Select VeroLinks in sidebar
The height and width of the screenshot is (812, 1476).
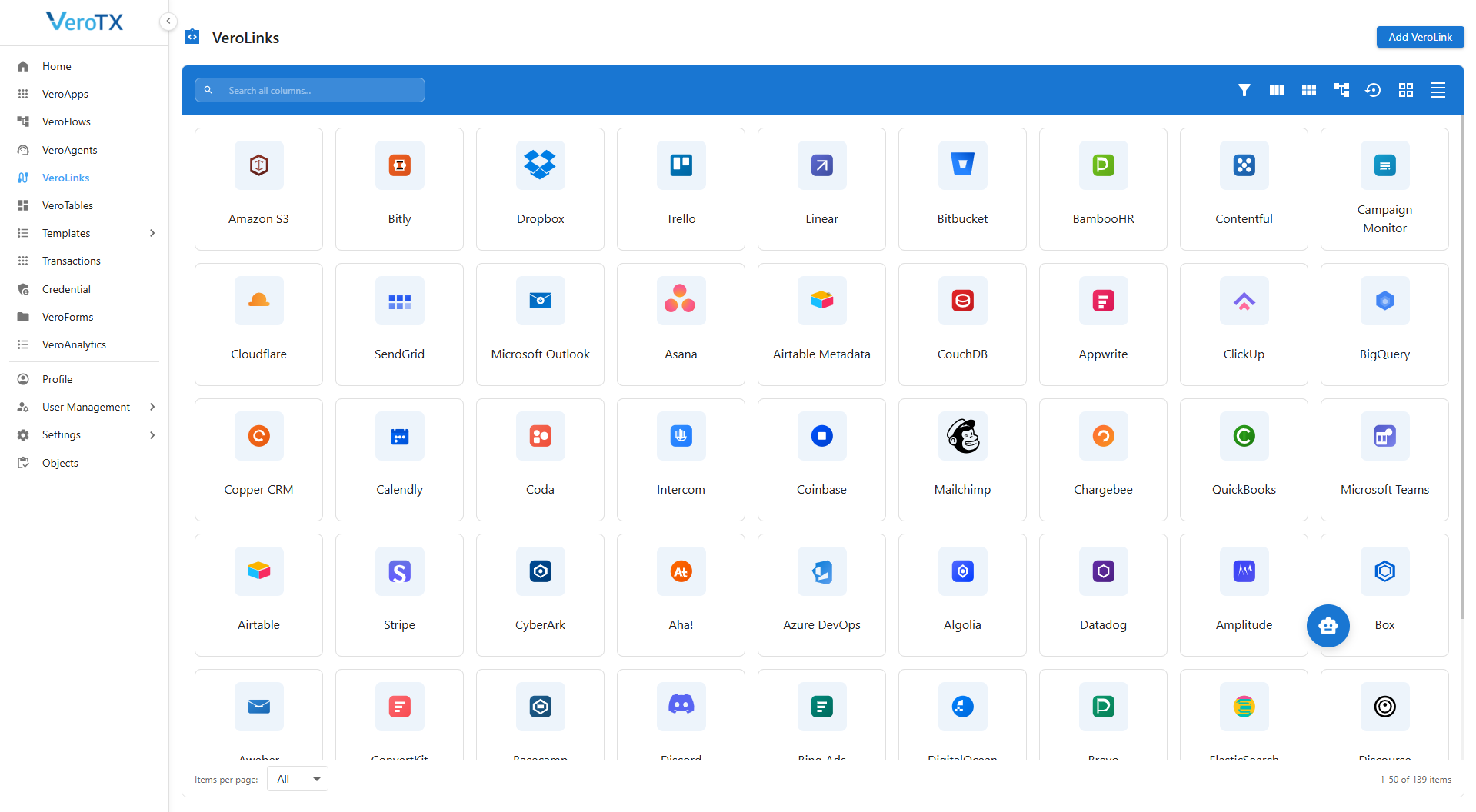pyautogui.click(x=85, y=178)
